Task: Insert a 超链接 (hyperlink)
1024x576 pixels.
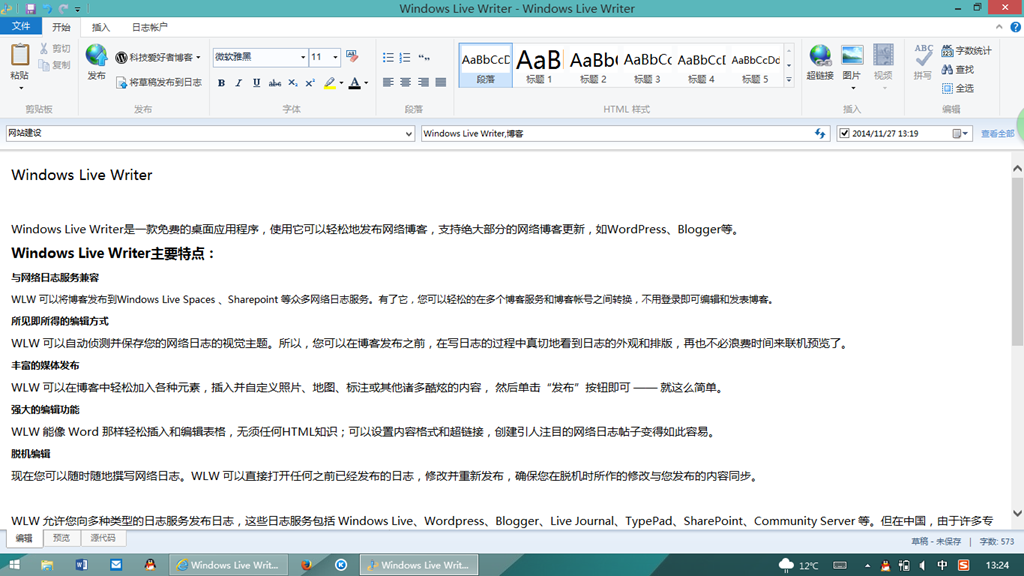Action: pos(820,62)
